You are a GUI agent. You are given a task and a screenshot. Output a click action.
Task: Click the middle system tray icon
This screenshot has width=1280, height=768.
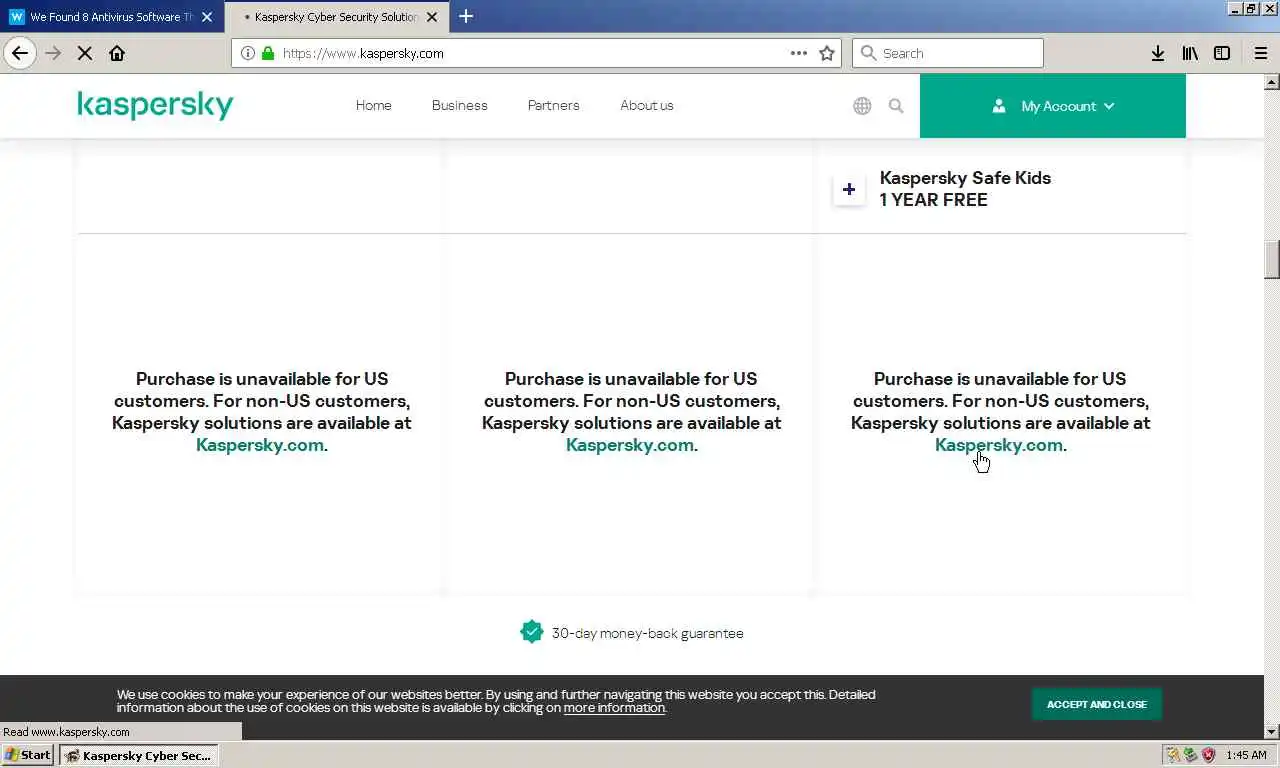click(1191, 755)
